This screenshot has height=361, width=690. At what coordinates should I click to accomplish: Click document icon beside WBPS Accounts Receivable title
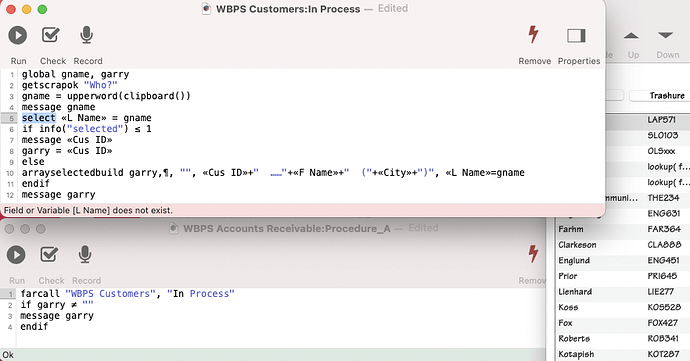[174, 228]
